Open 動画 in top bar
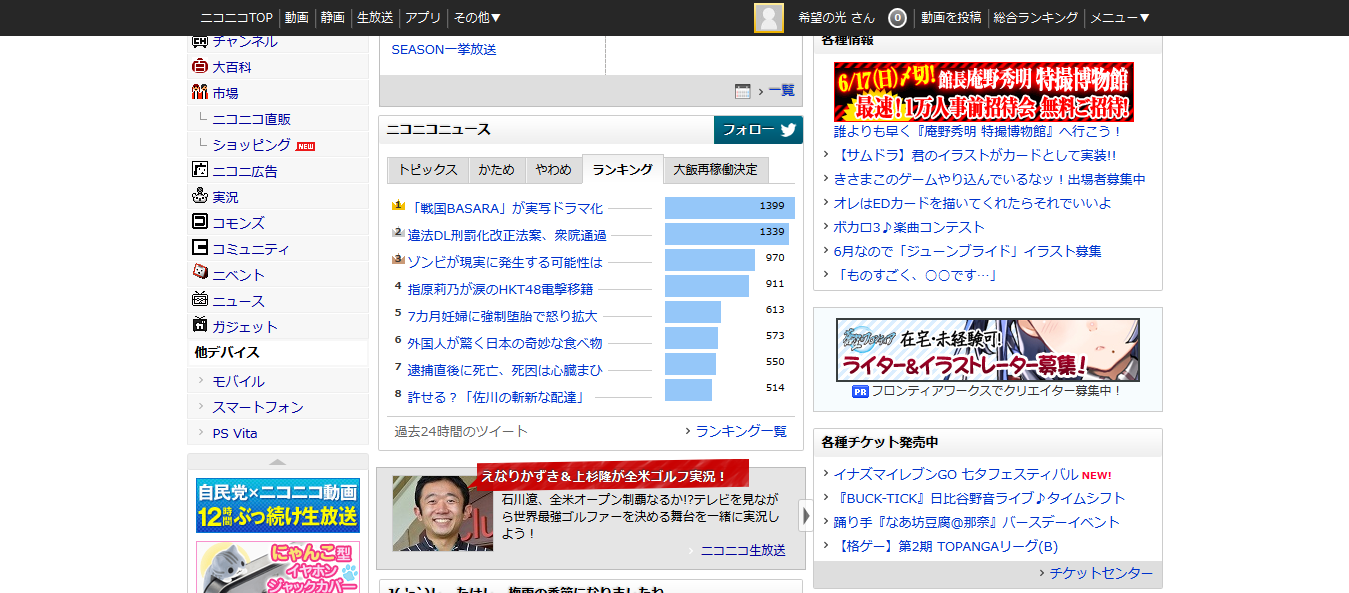The height and width of the screenshot is (593, 1349). tap(296, 18)
